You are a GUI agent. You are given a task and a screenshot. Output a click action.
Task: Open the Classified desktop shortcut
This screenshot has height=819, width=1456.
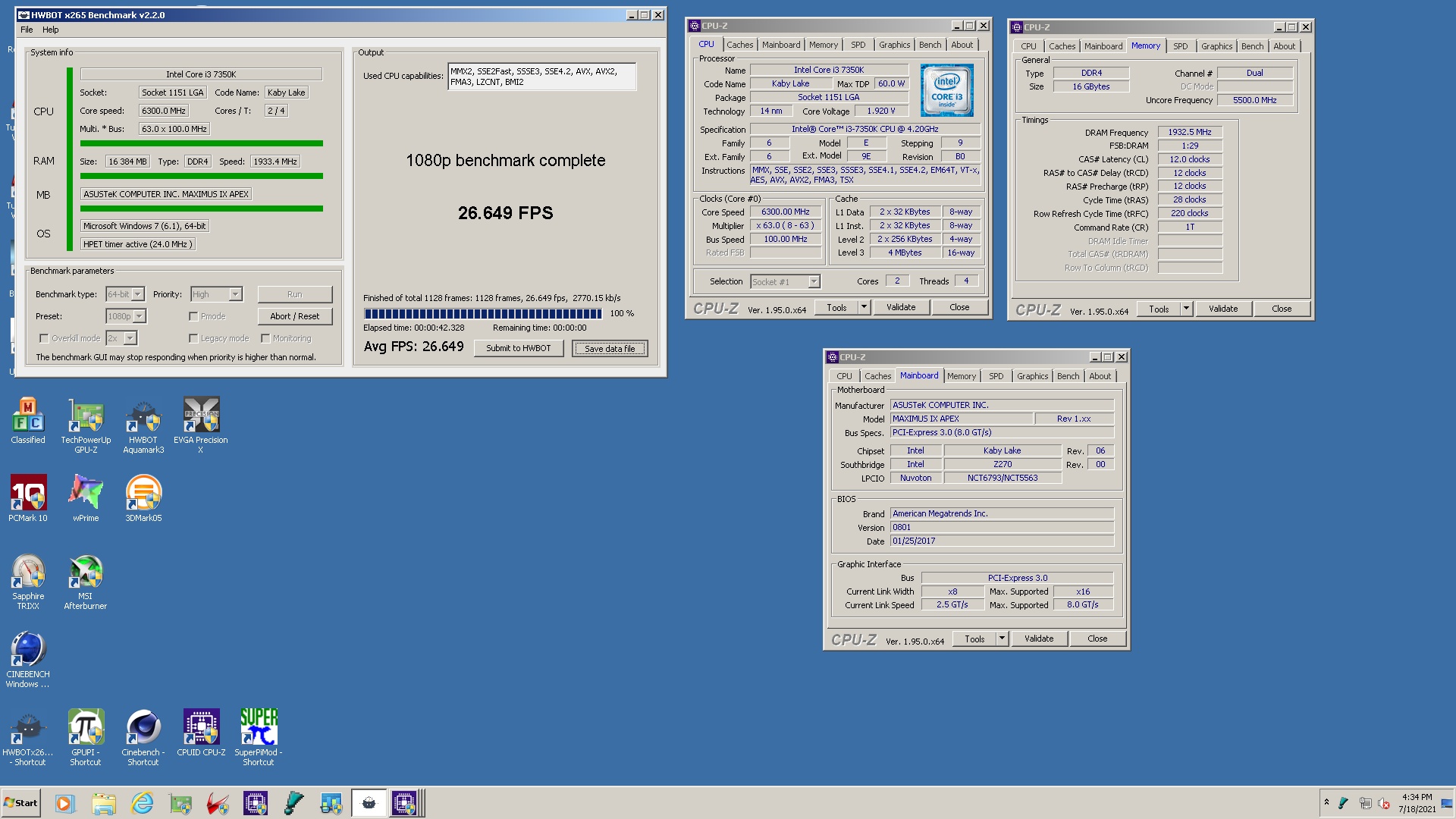[28, 420]
